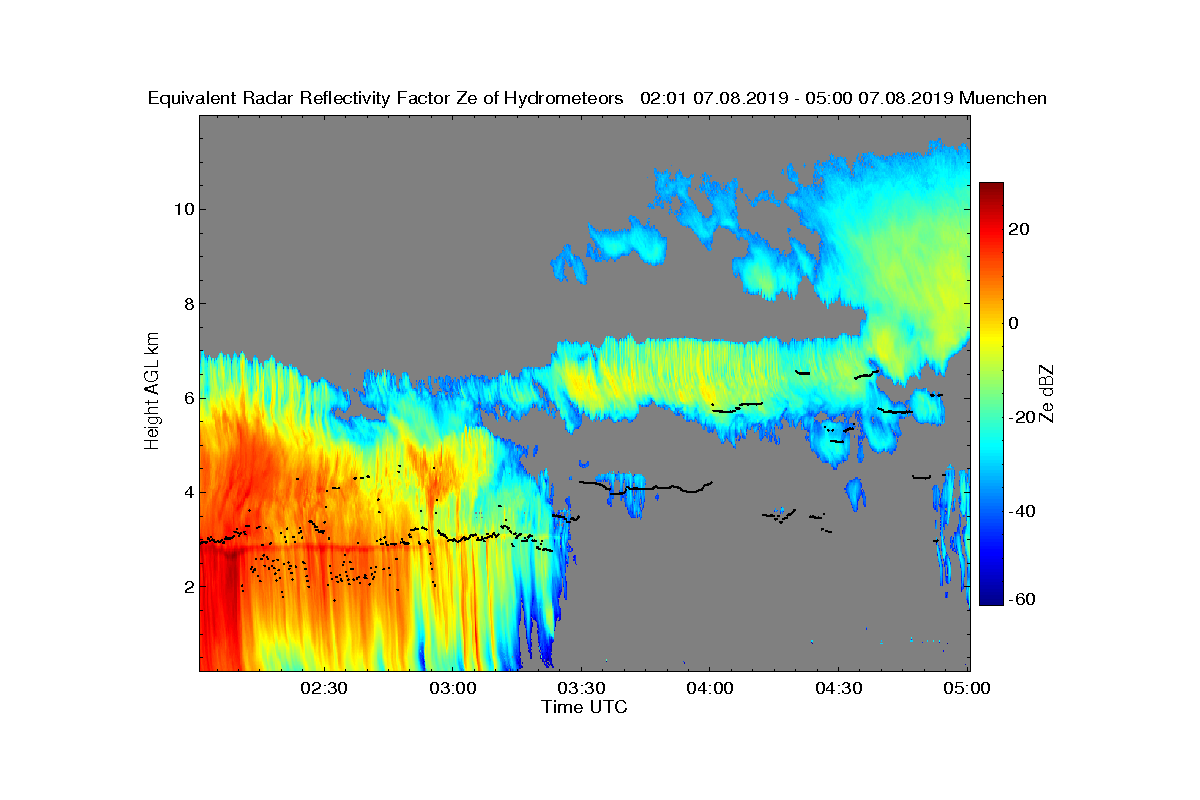
Task: Click the 03:30 time tick label
Action: tap(582, 689)
